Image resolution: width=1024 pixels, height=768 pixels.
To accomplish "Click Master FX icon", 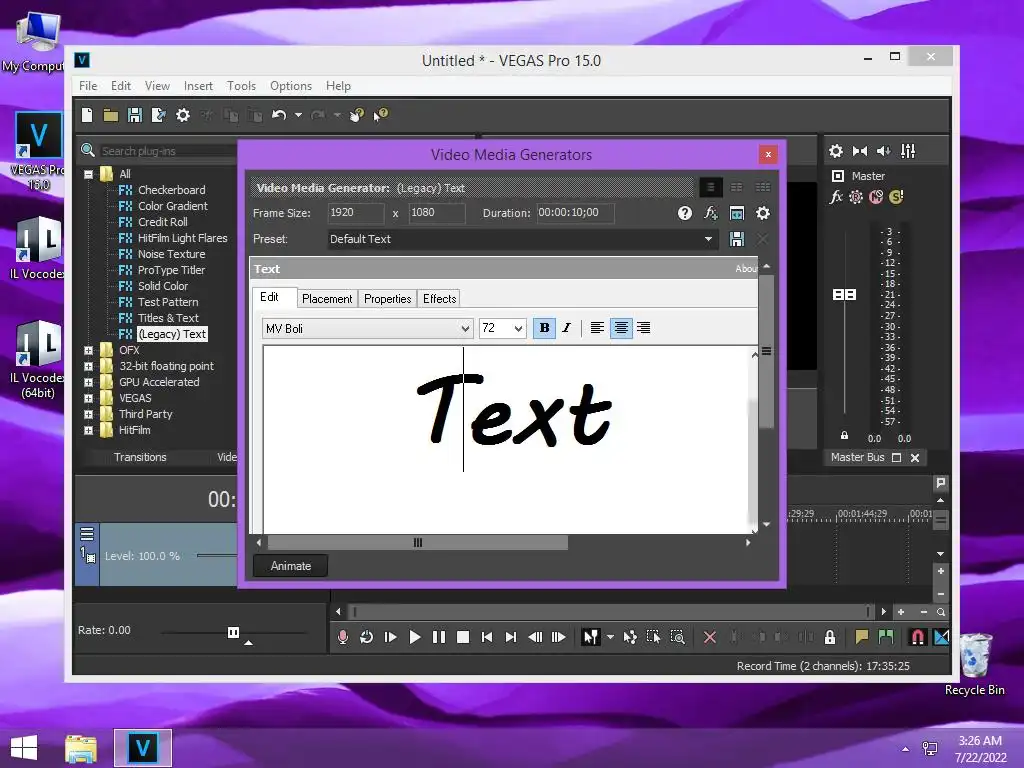I will click(x=836, y=197).
